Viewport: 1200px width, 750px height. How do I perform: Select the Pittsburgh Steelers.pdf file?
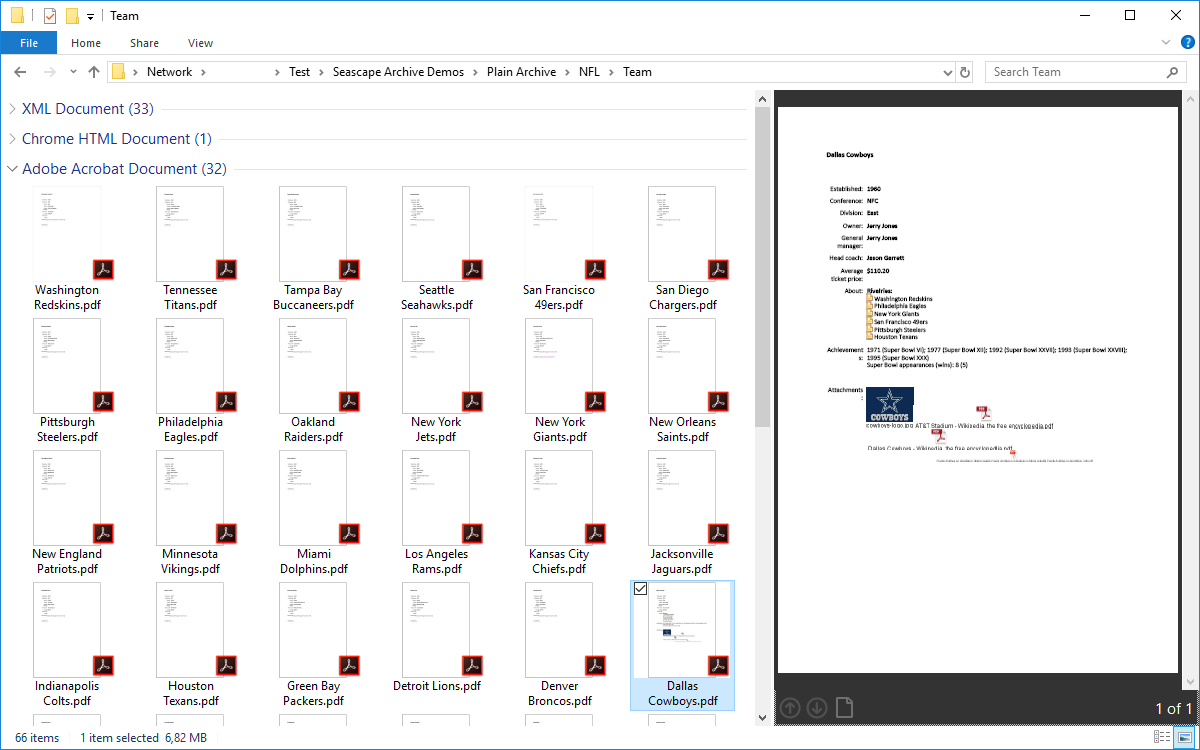click(x=67, y=380)
